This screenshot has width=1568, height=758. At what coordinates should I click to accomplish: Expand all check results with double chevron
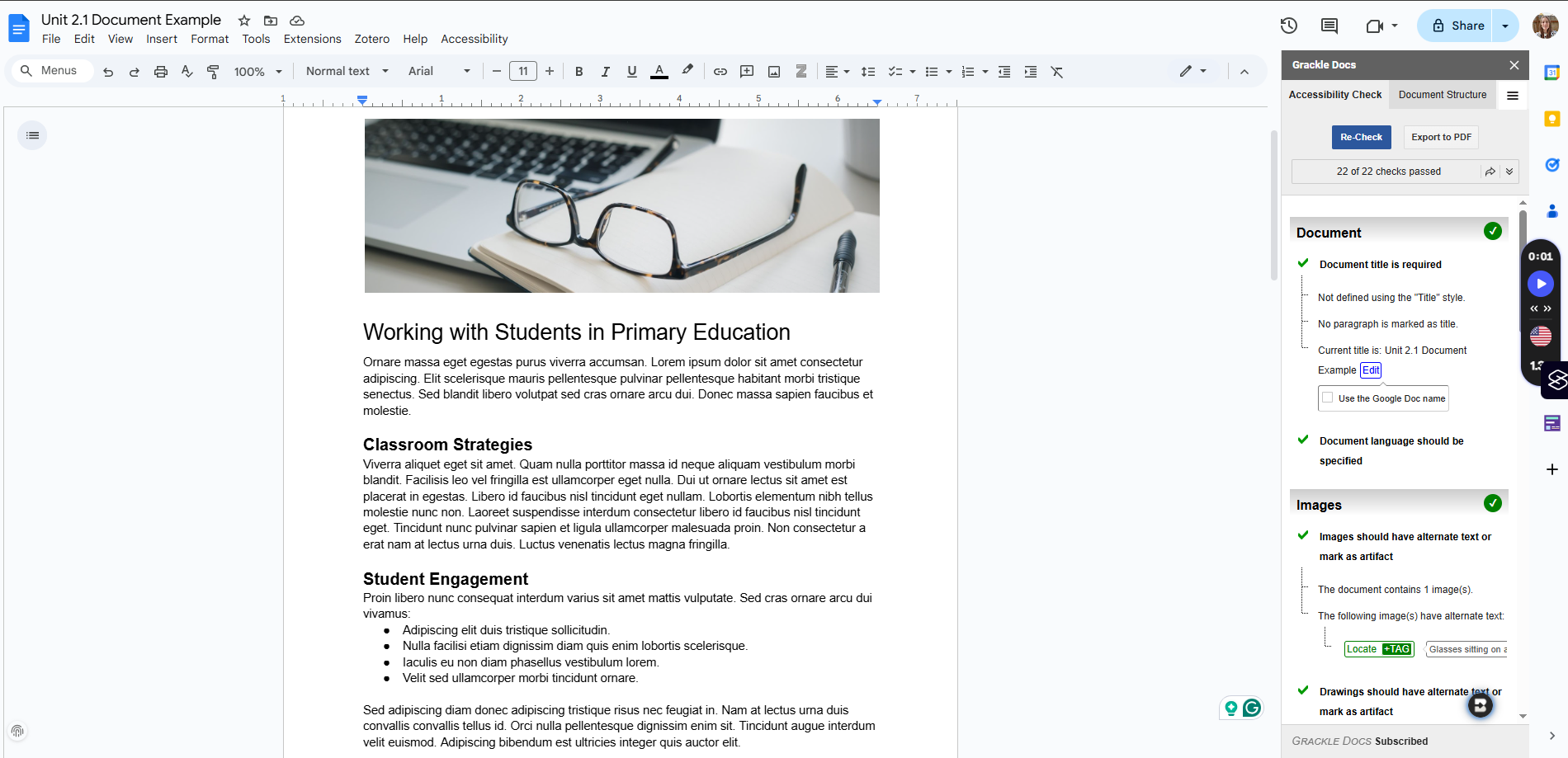point(1509,172)
